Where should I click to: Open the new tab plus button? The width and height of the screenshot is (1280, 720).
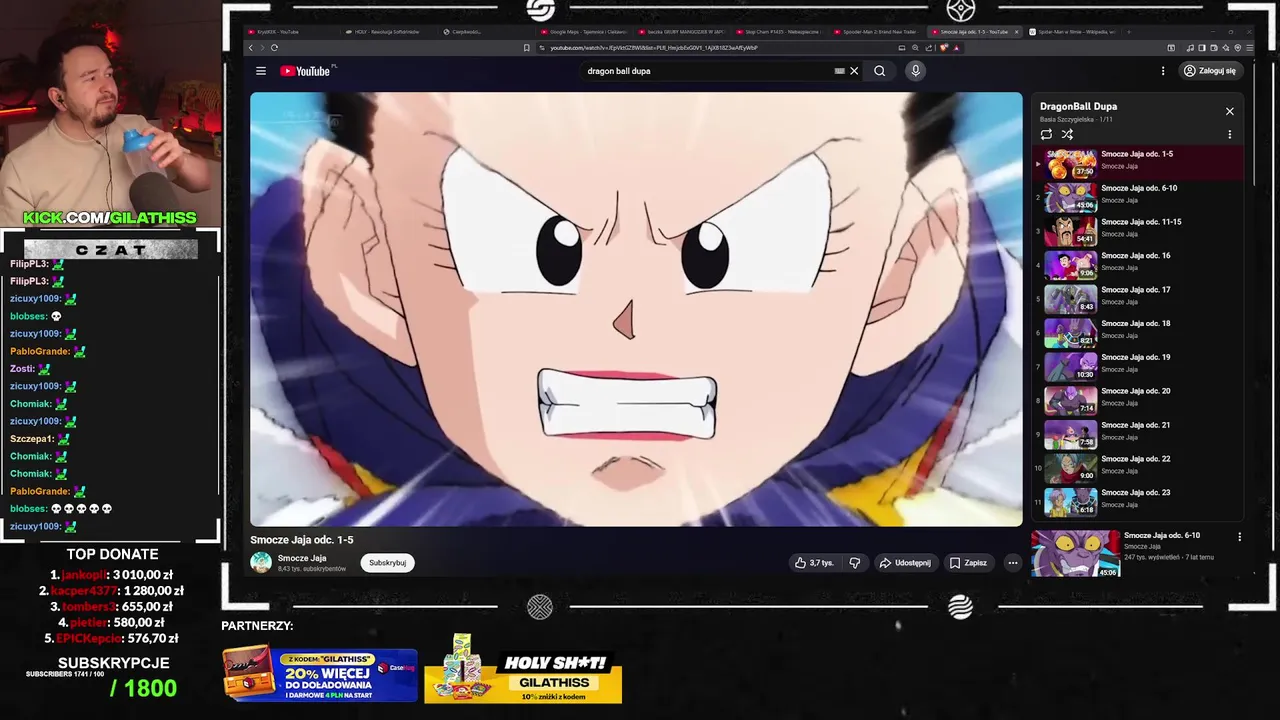[1129, 32]
